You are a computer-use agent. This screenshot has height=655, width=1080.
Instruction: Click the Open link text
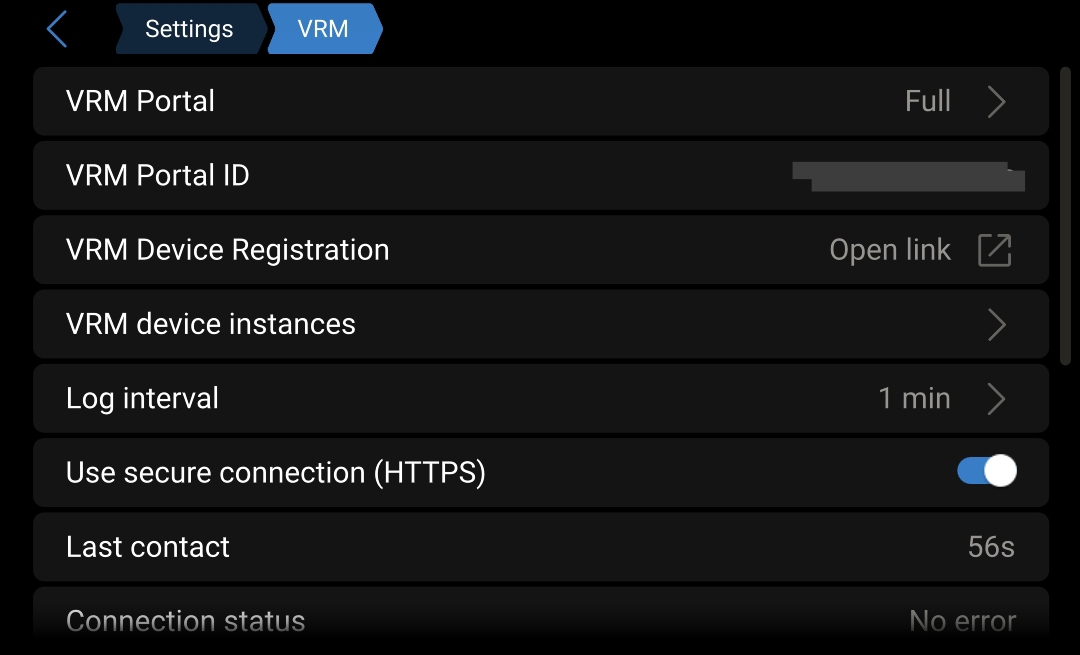(x=890, y=250)
